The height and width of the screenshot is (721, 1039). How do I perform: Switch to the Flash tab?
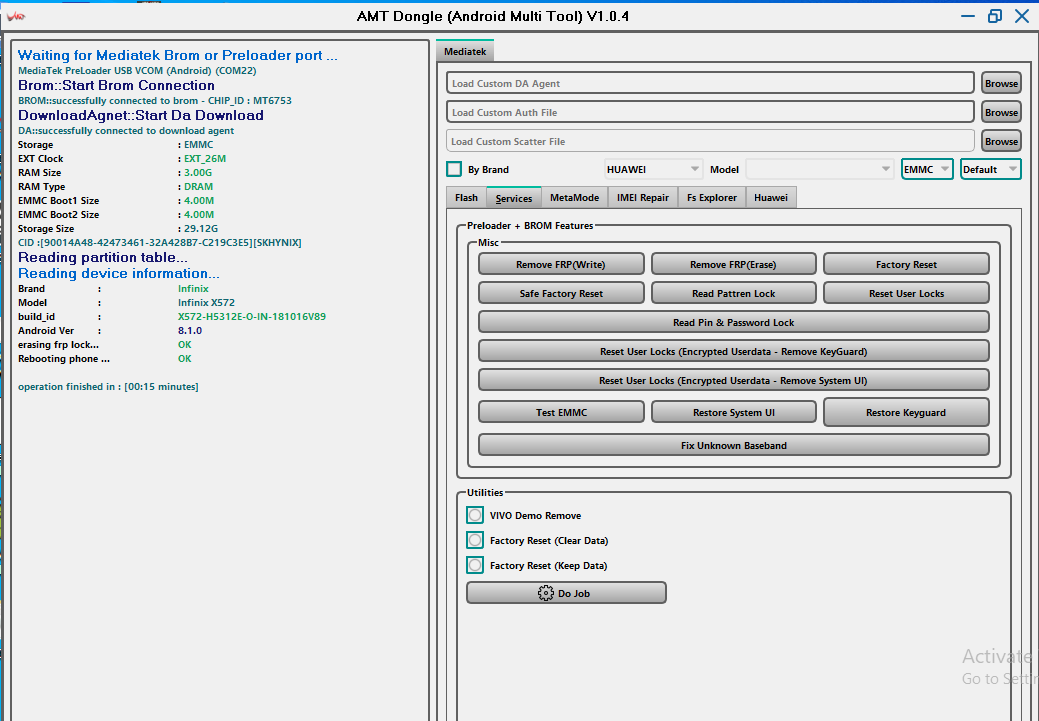click(x=466, y=197)
